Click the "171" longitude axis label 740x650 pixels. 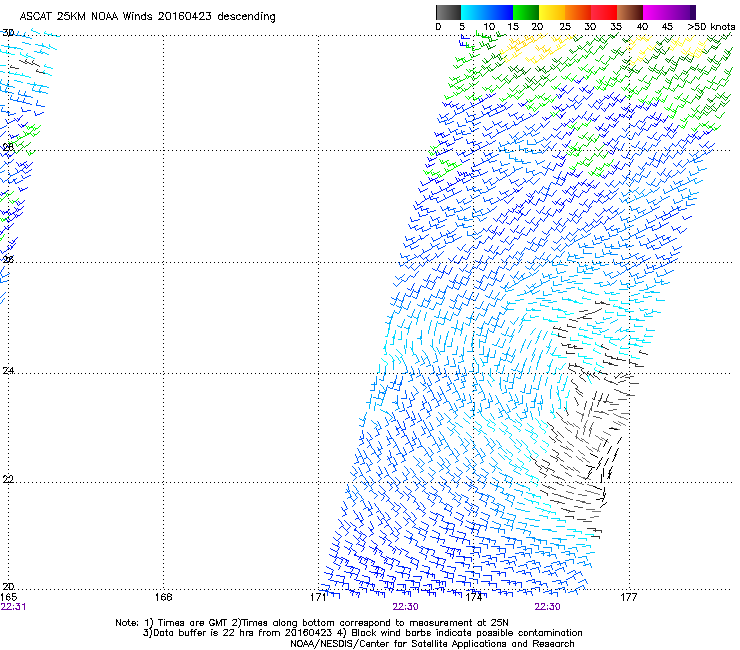click(x=318, y=598)
